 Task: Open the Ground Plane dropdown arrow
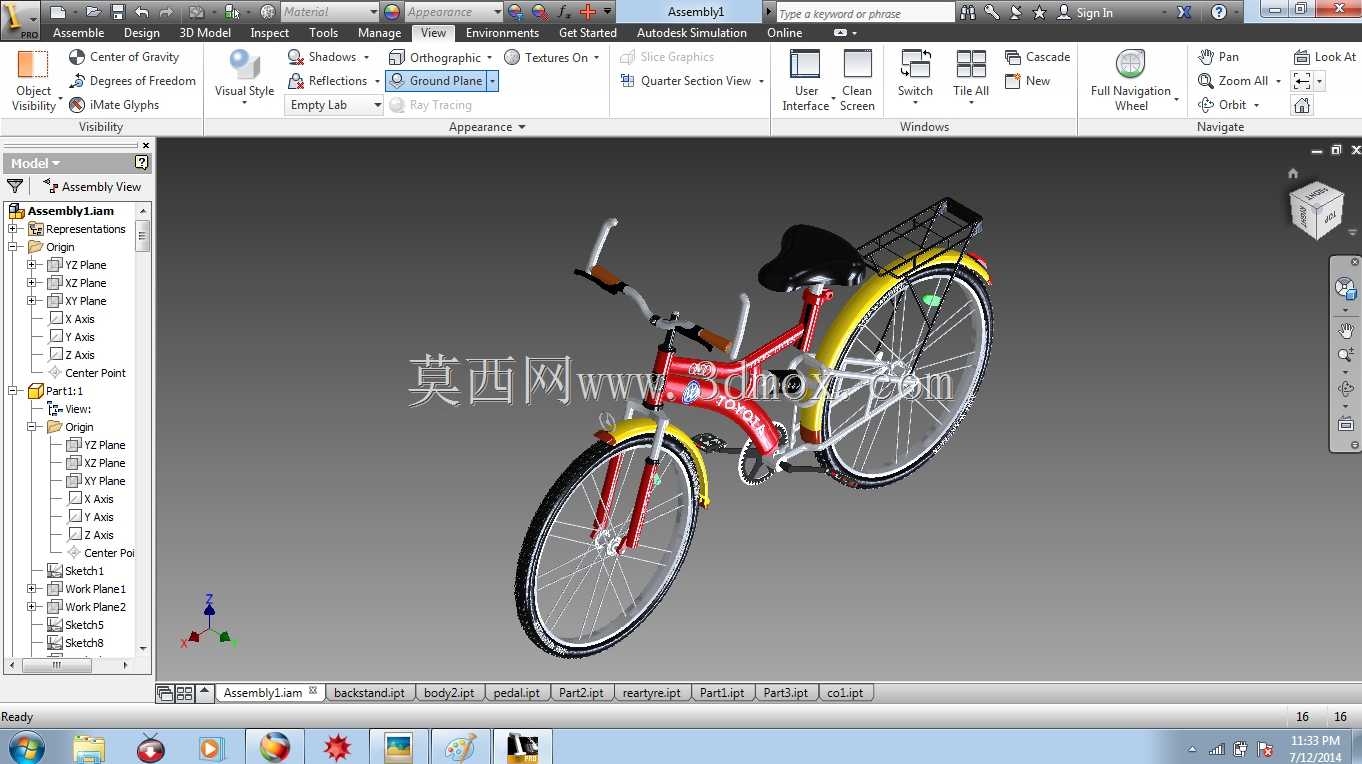492,81
